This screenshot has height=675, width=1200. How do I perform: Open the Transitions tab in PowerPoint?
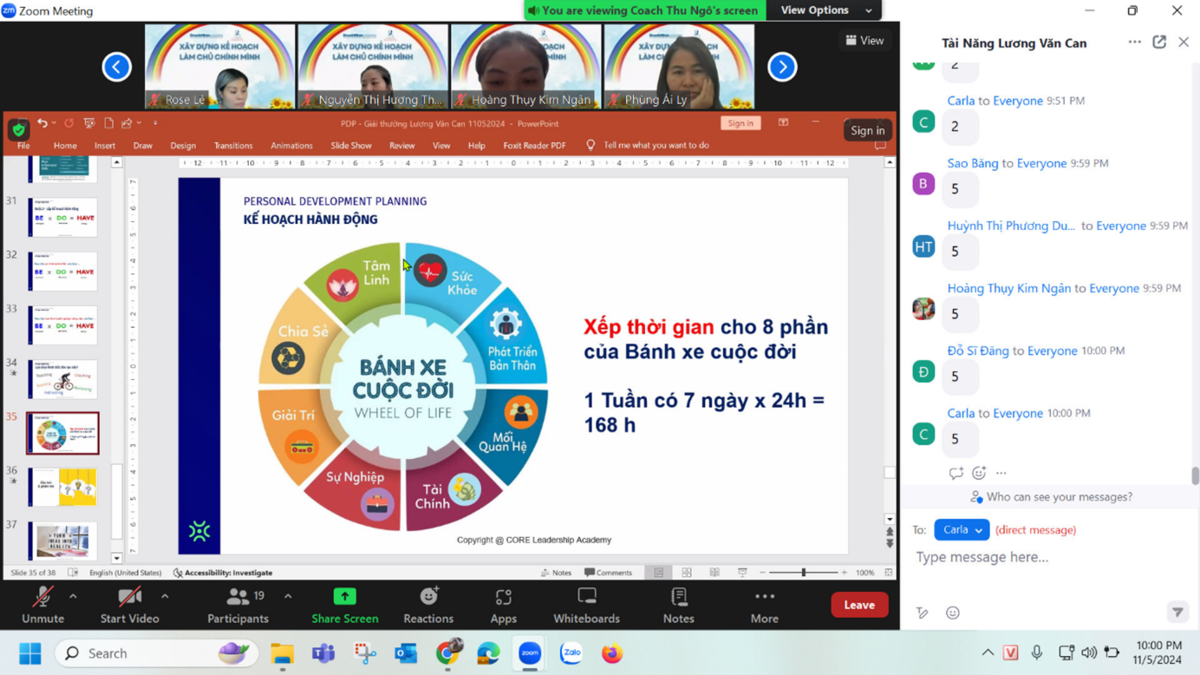pos(233,145)
